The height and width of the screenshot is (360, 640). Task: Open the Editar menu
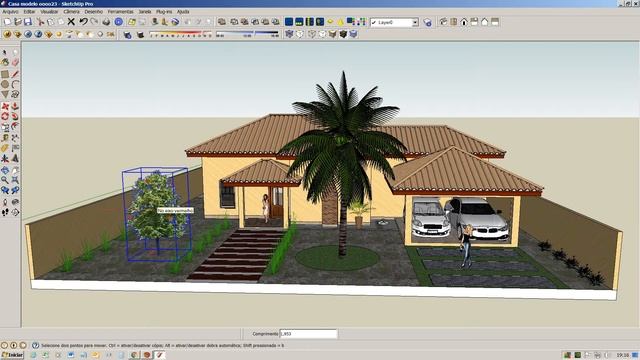[x=29, y=11]
